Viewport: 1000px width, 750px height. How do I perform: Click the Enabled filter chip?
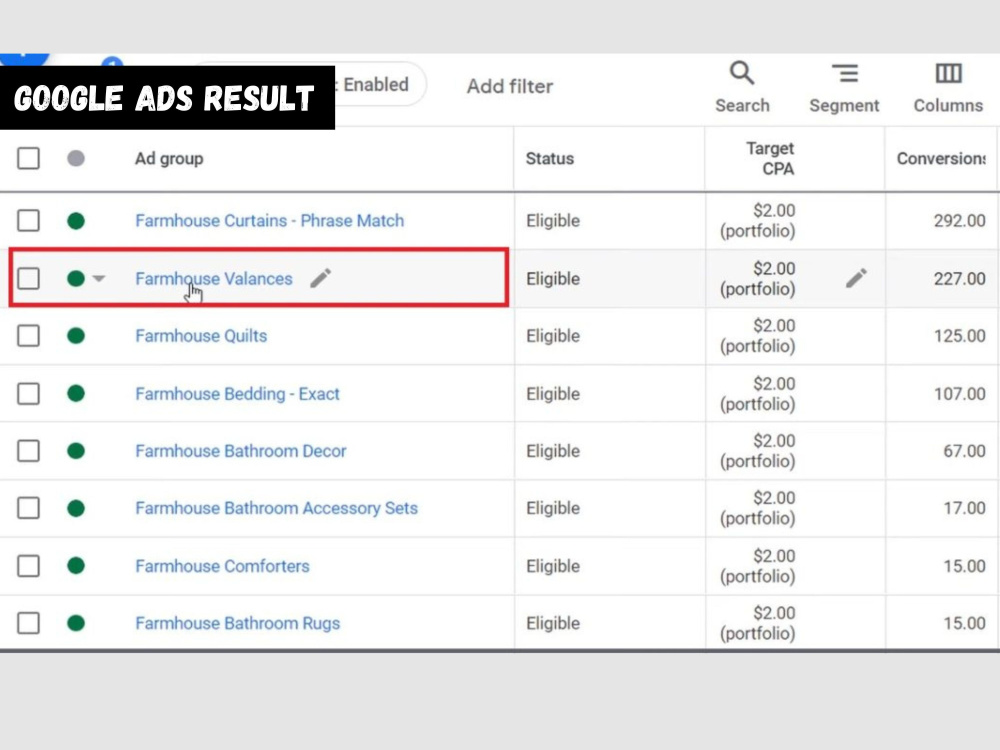(x=376, y=84)
